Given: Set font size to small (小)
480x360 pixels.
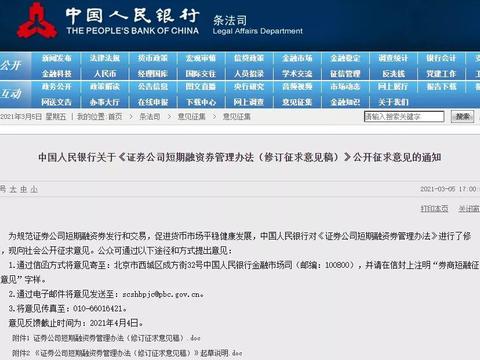Looking at the screenshot, I should (x=34, y=190).
